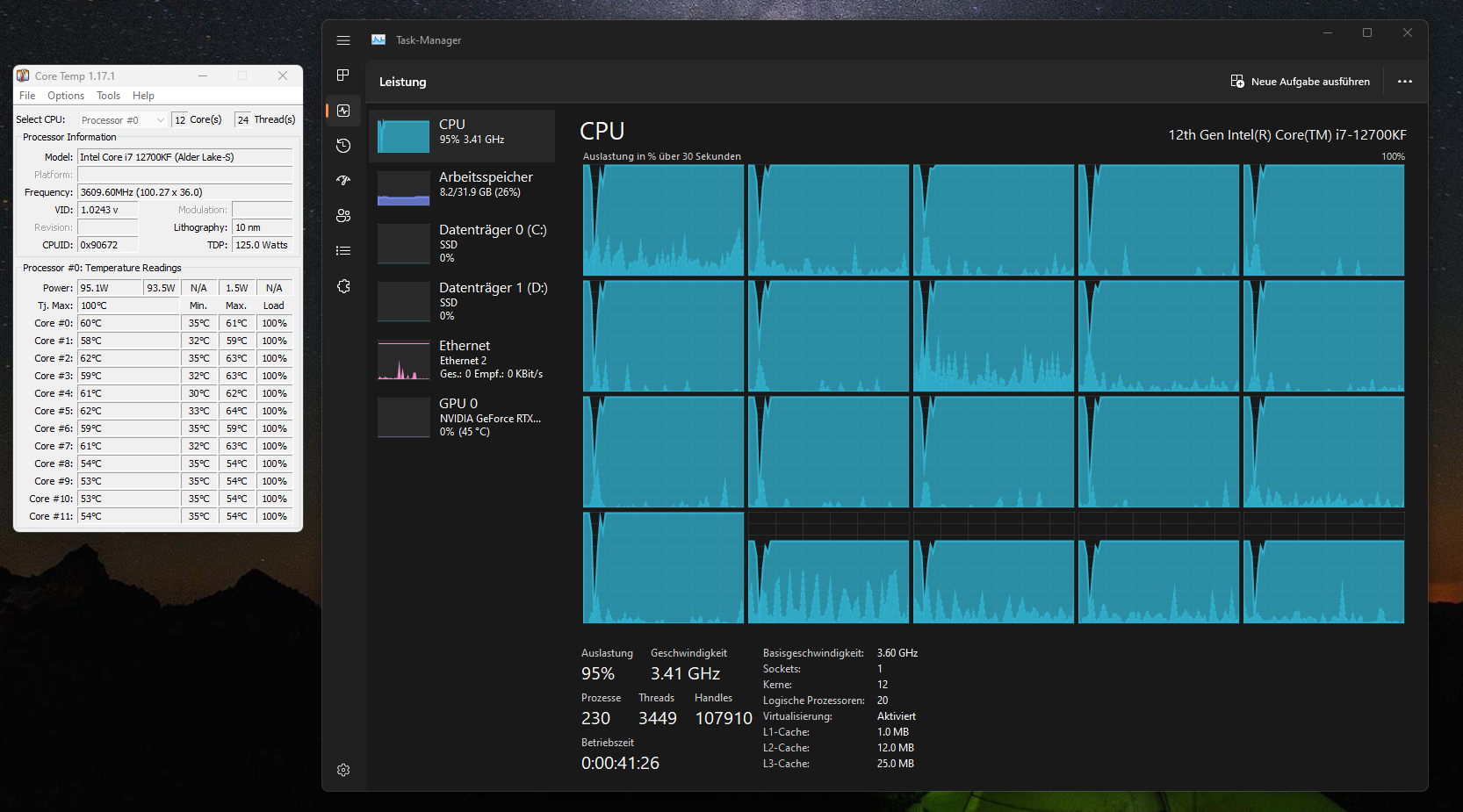Click the Core #10 row label
The width and height of the screenshot is (1463, 812).
pos(53,499)
